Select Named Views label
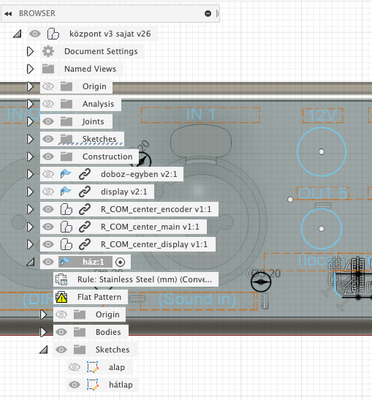 pos(90,69)
